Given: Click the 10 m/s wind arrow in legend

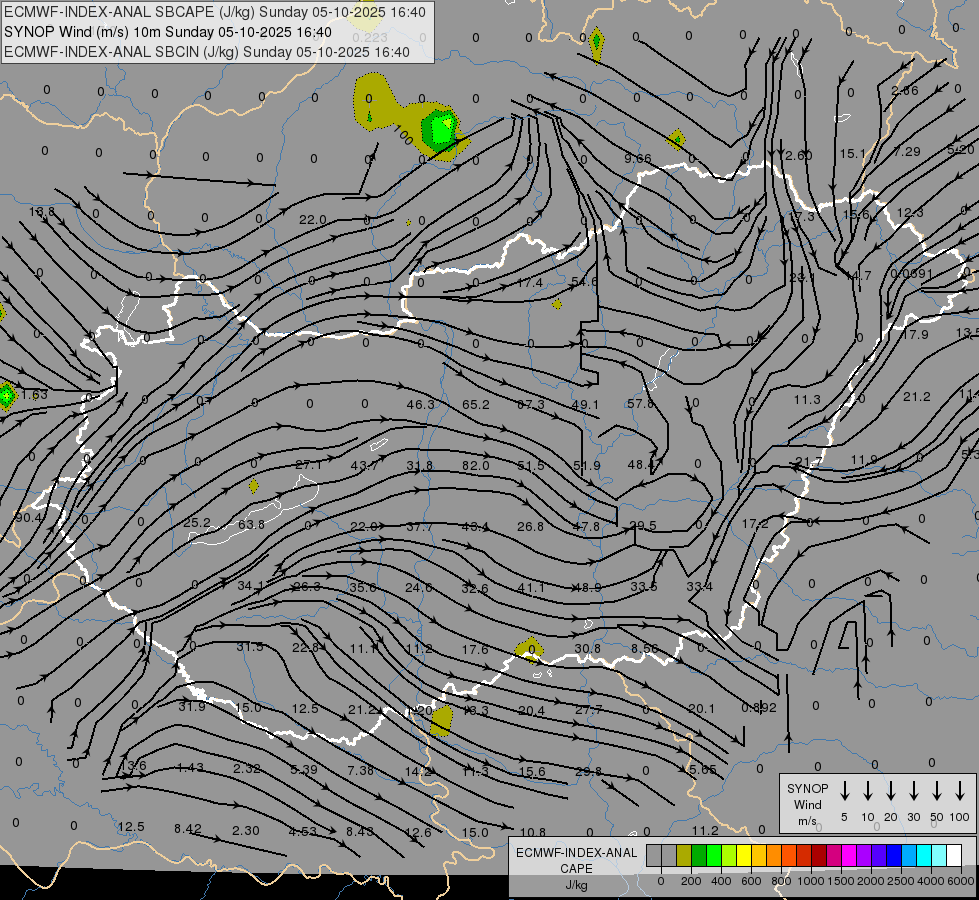Looking at the screenshot, I should (x=868, y=791).
